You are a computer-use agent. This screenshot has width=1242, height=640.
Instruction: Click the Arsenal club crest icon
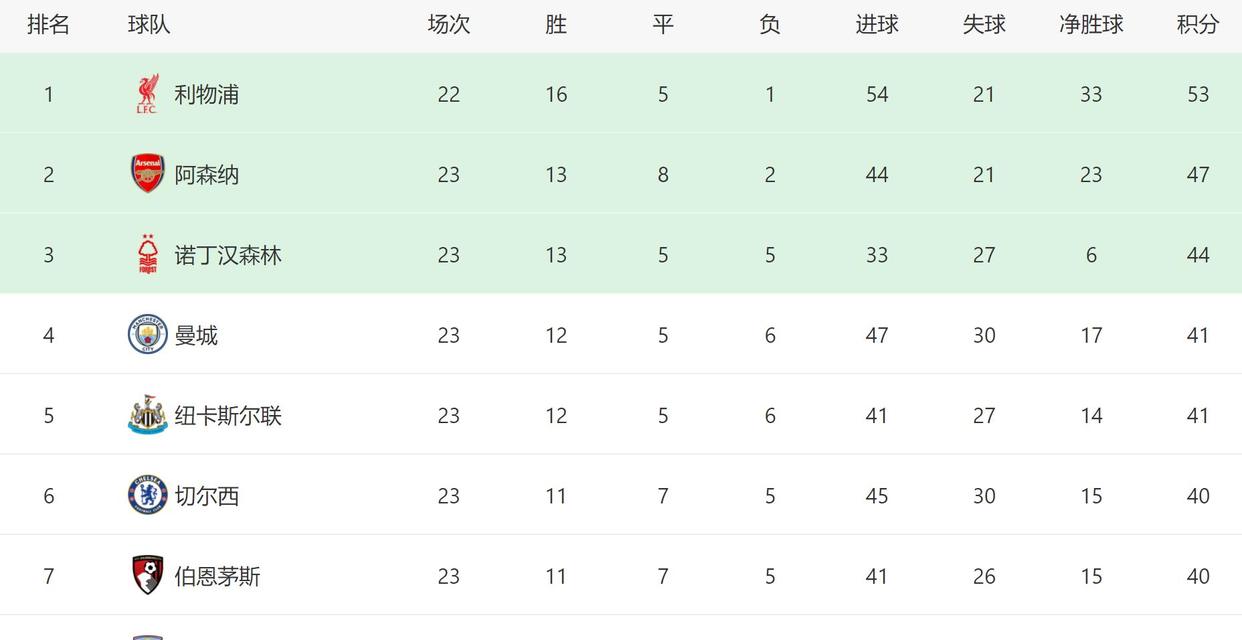(148, 174)
